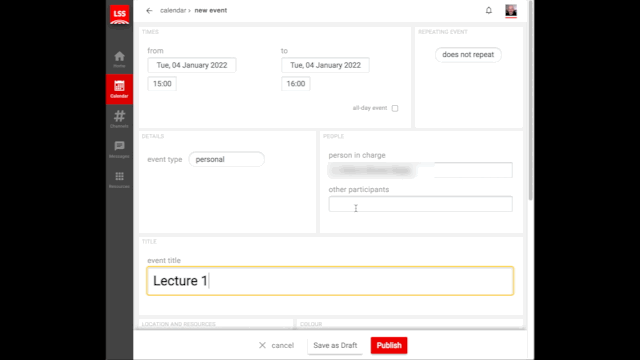Change the 15:00 start time
640x360 pixels.
tap(162, 84)
